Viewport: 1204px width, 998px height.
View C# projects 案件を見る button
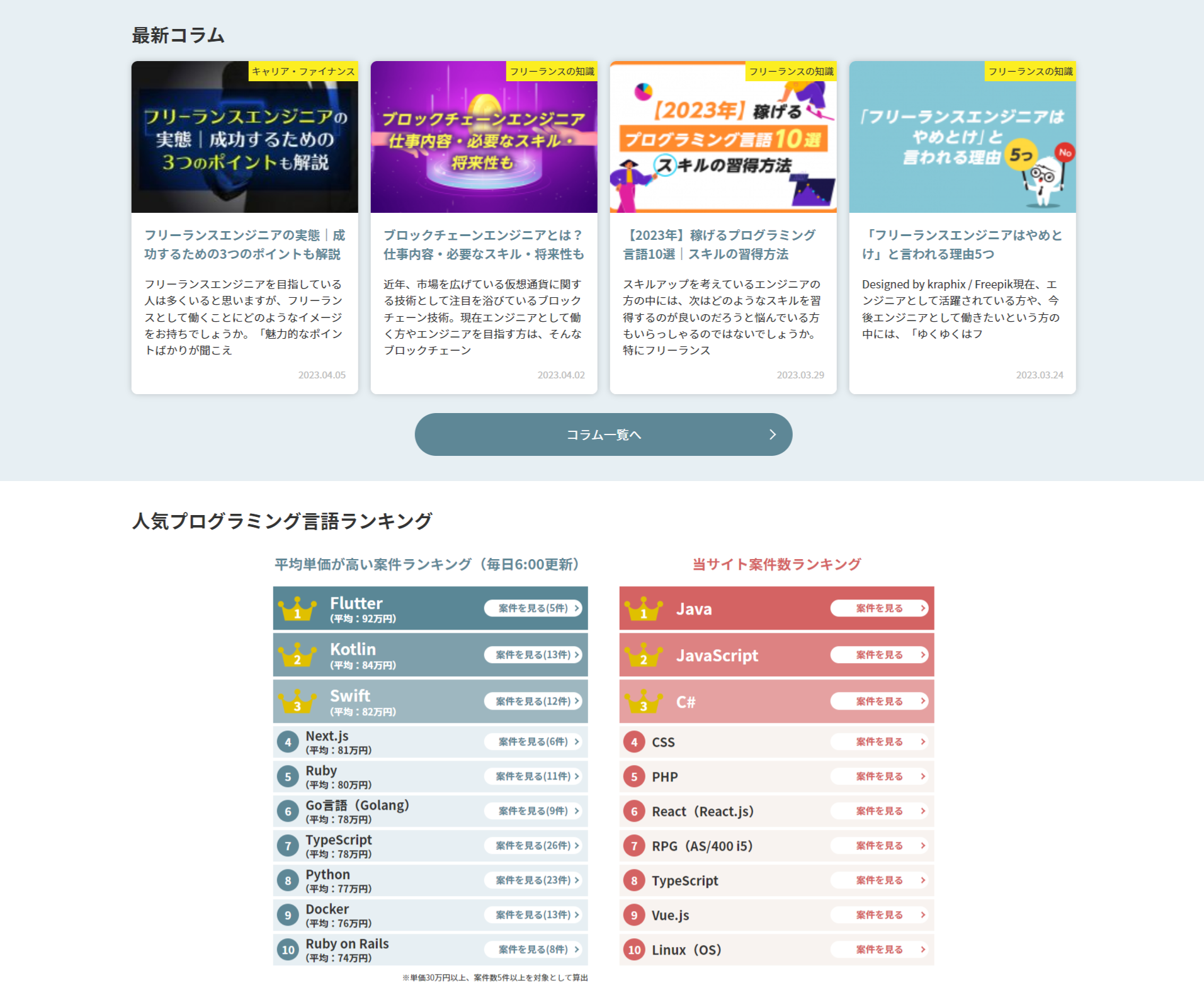879,701
